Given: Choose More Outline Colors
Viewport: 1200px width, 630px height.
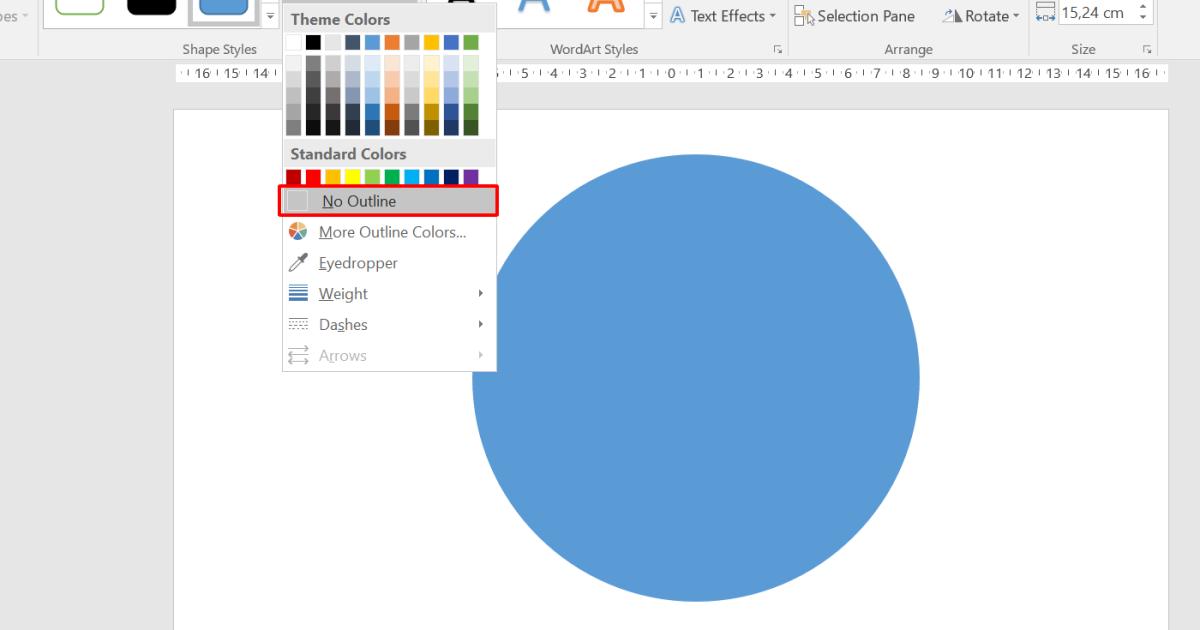Looking at the screenshot, I should [x=390, y=231].
